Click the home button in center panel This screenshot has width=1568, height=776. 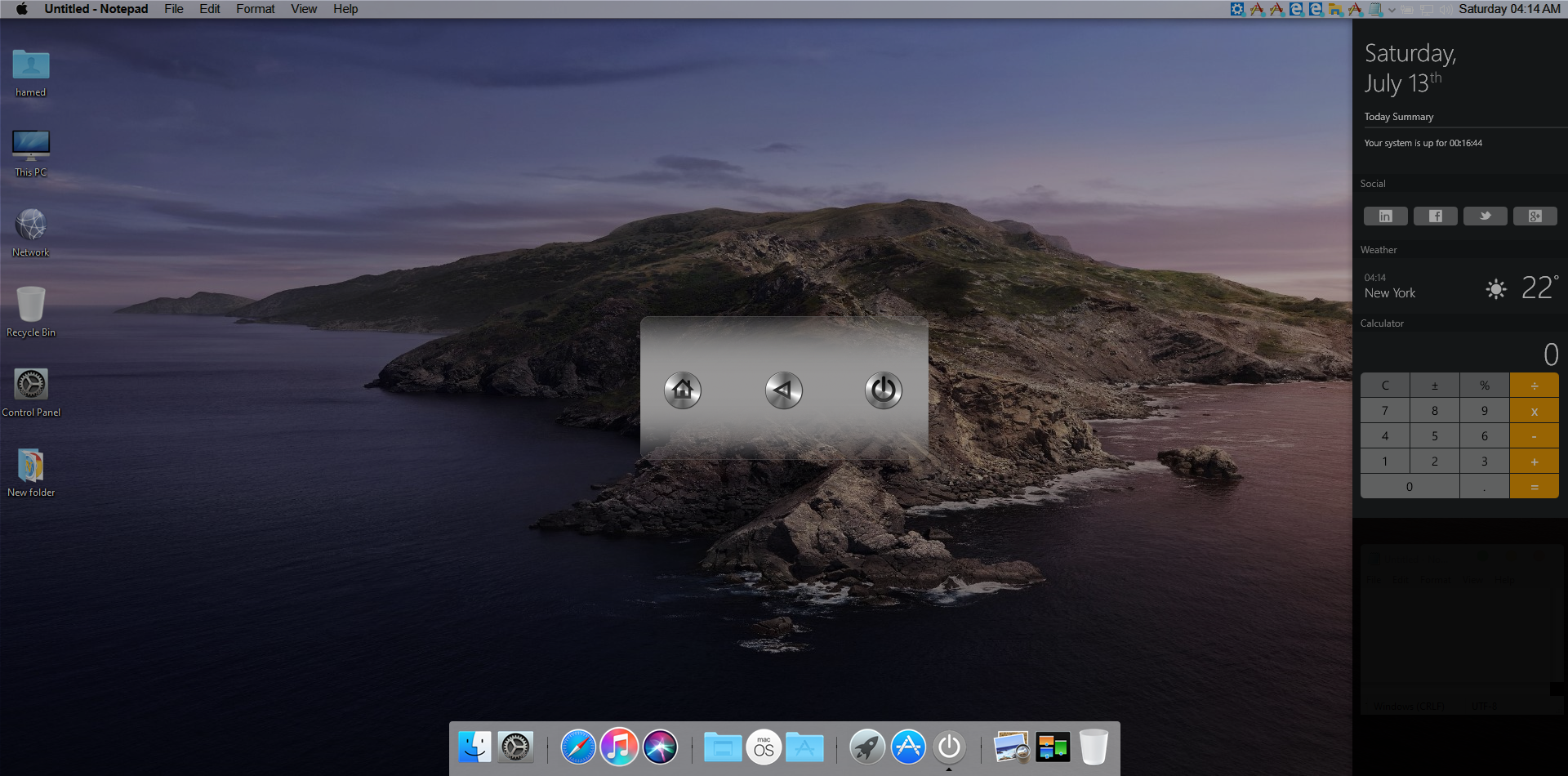pyautogui.click(x=683, y=390)
